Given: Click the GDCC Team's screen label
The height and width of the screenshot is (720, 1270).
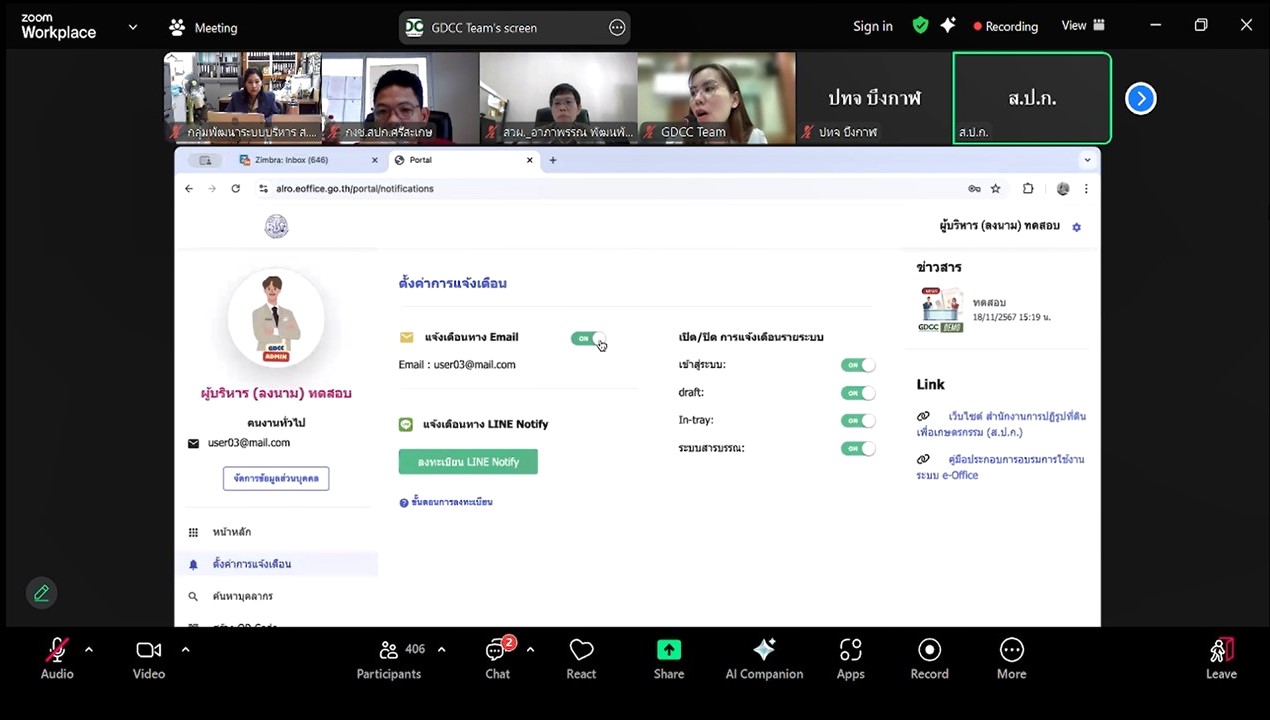Looking at the screenshot, I should (484, 28).
